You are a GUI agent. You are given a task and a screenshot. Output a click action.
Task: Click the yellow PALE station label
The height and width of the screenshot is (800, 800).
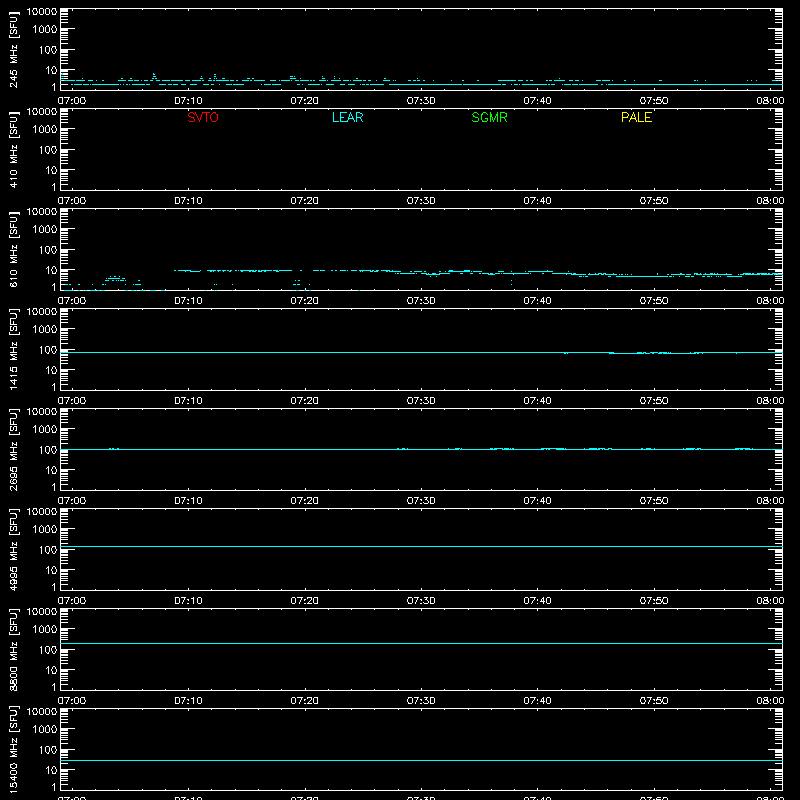coord(636,117)
